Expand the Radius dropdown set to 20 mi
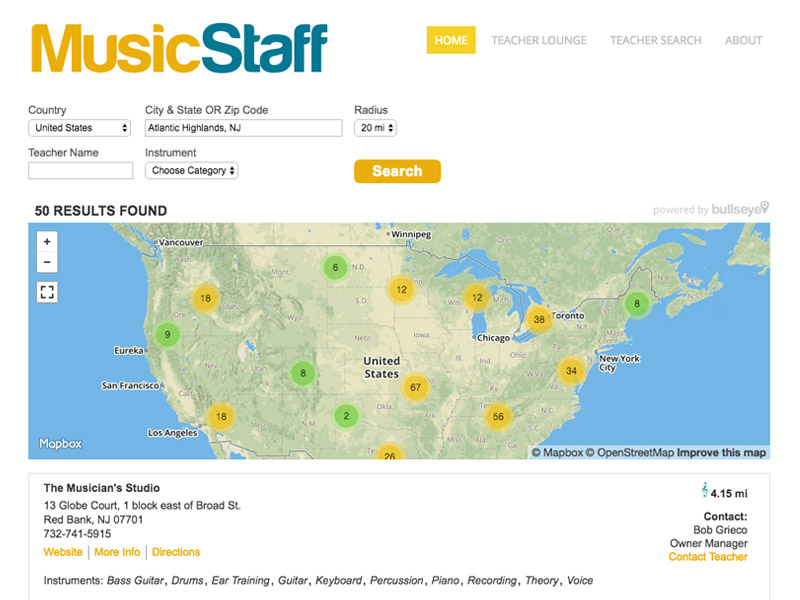The image size is (800, 600). [x=375, y=127]
